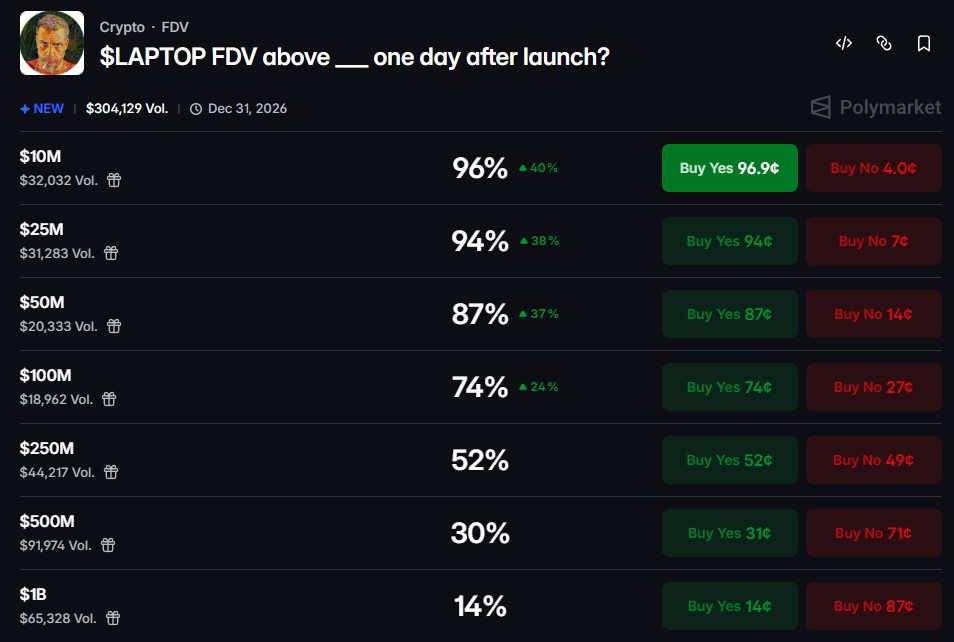This screenshot has width=954, height=642.
Task: Click the rewards gift icon for $10M
Action: coord(114,180)
